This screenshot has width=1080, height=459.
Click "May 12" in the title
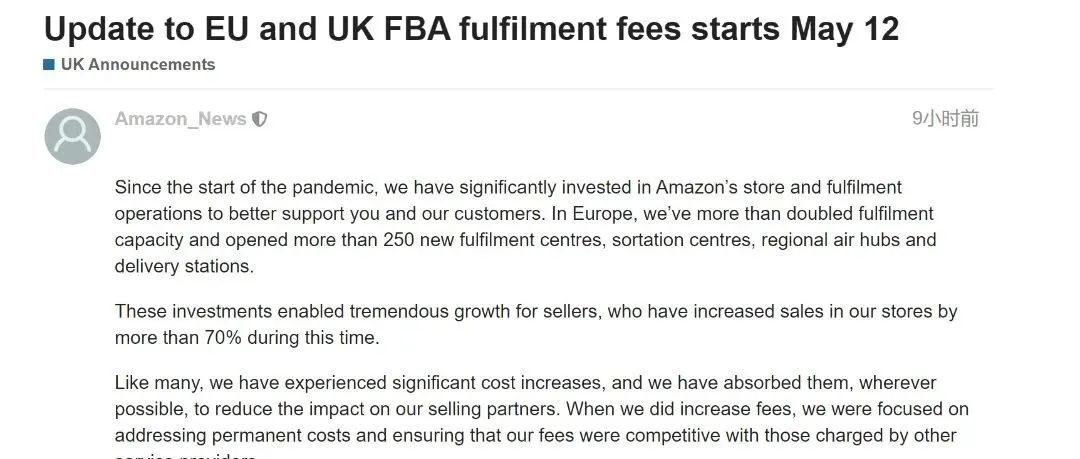coord(844,29)
